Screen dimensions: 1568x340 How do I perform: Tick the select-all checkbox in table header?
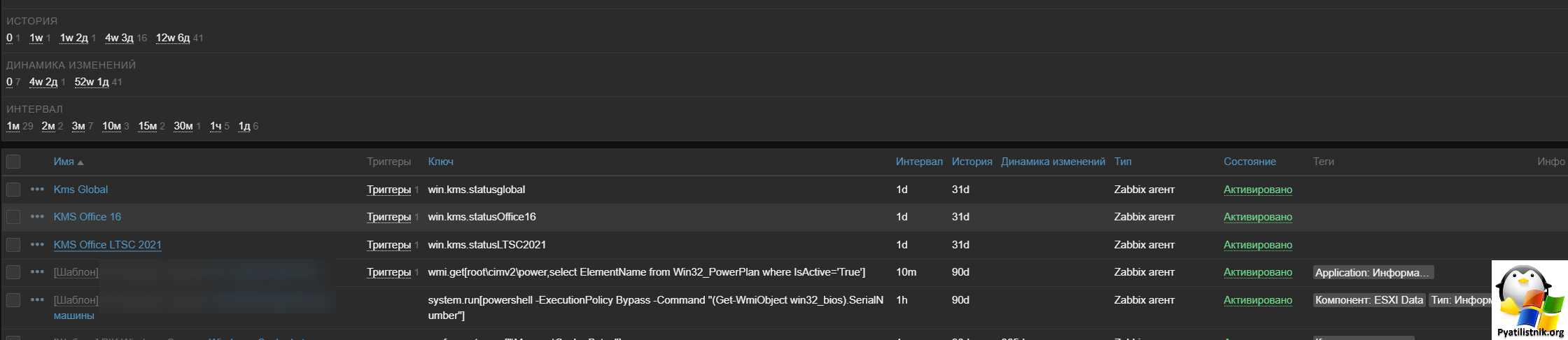[13, 162]
